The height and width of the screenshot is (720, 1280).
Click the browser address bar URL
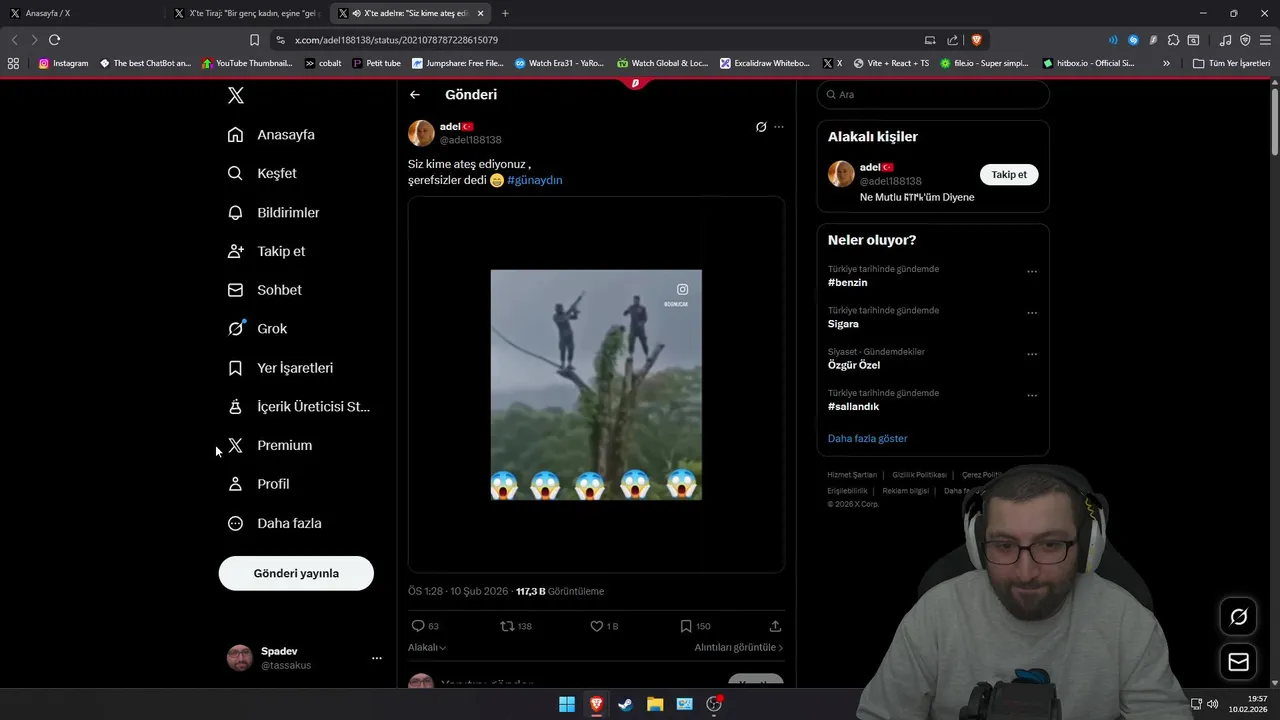pyautogui.click(x=397, y=40)
